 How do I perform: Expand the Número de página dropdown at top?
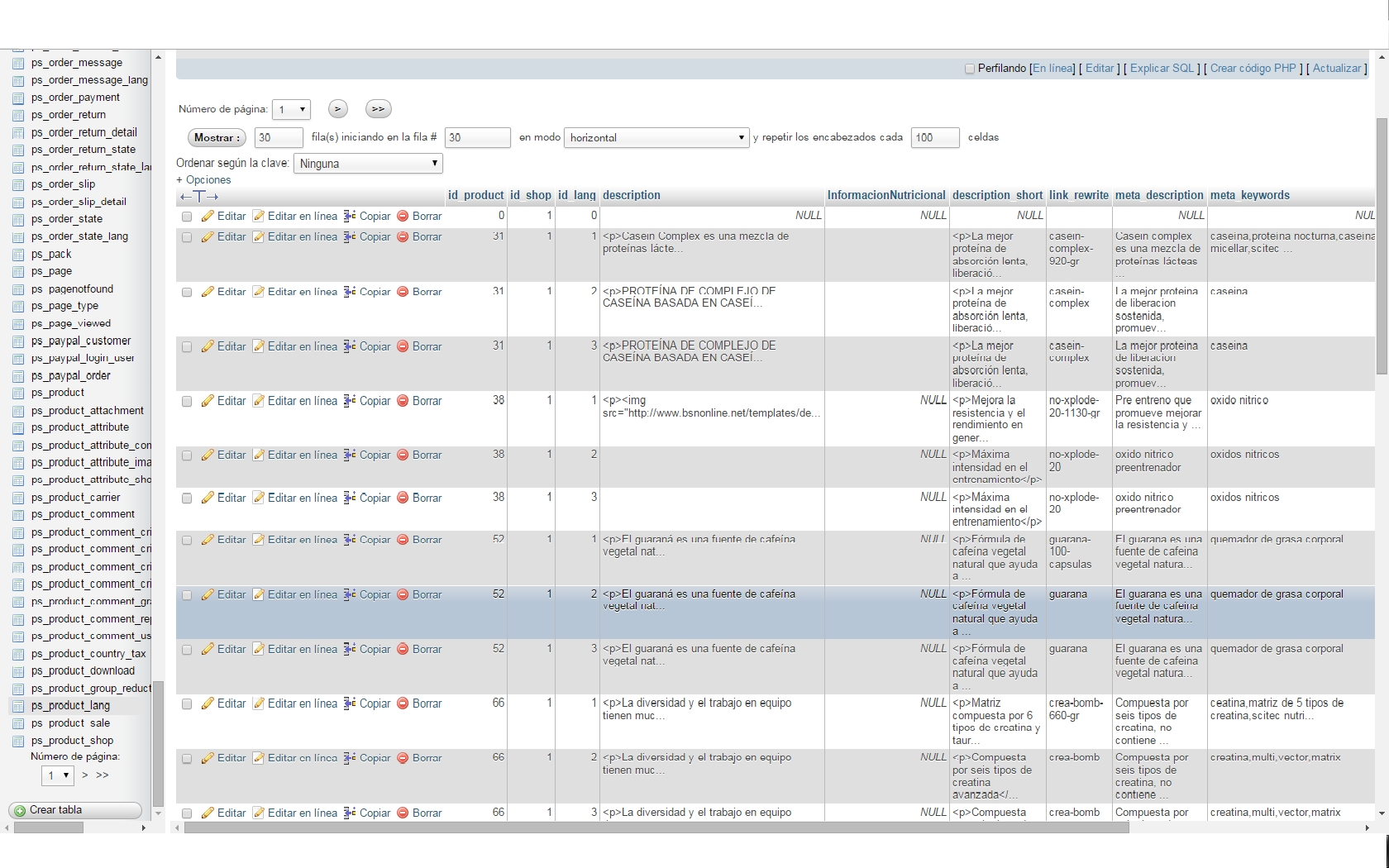coord(291,110)
